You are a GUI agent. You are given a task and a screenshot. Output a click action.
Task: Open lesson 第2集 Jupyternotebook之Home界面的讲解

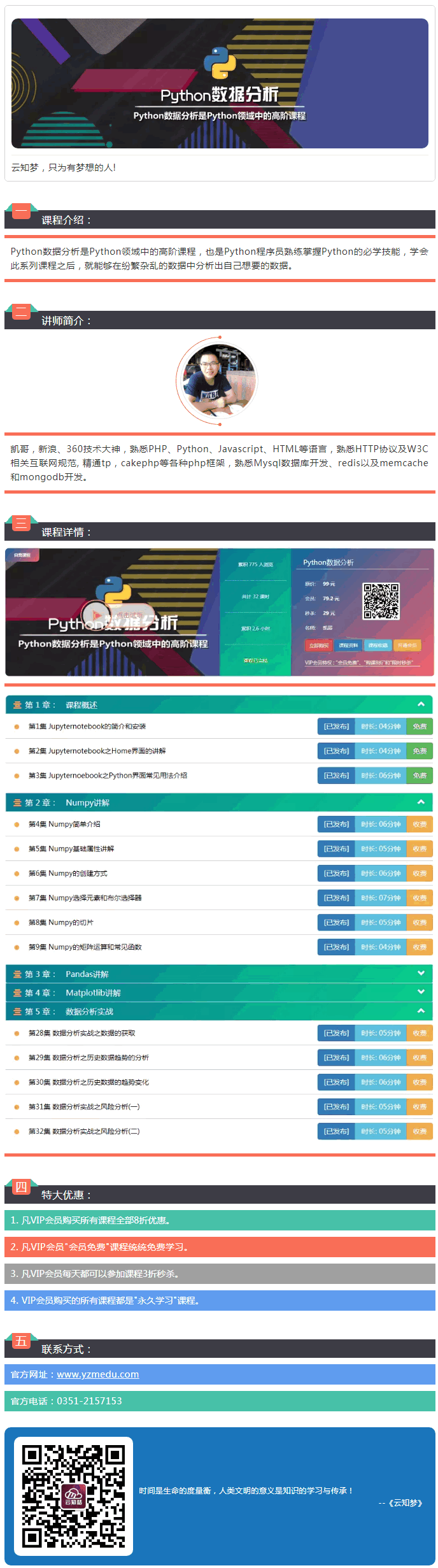pyautogui.click(x=97, y=751)
